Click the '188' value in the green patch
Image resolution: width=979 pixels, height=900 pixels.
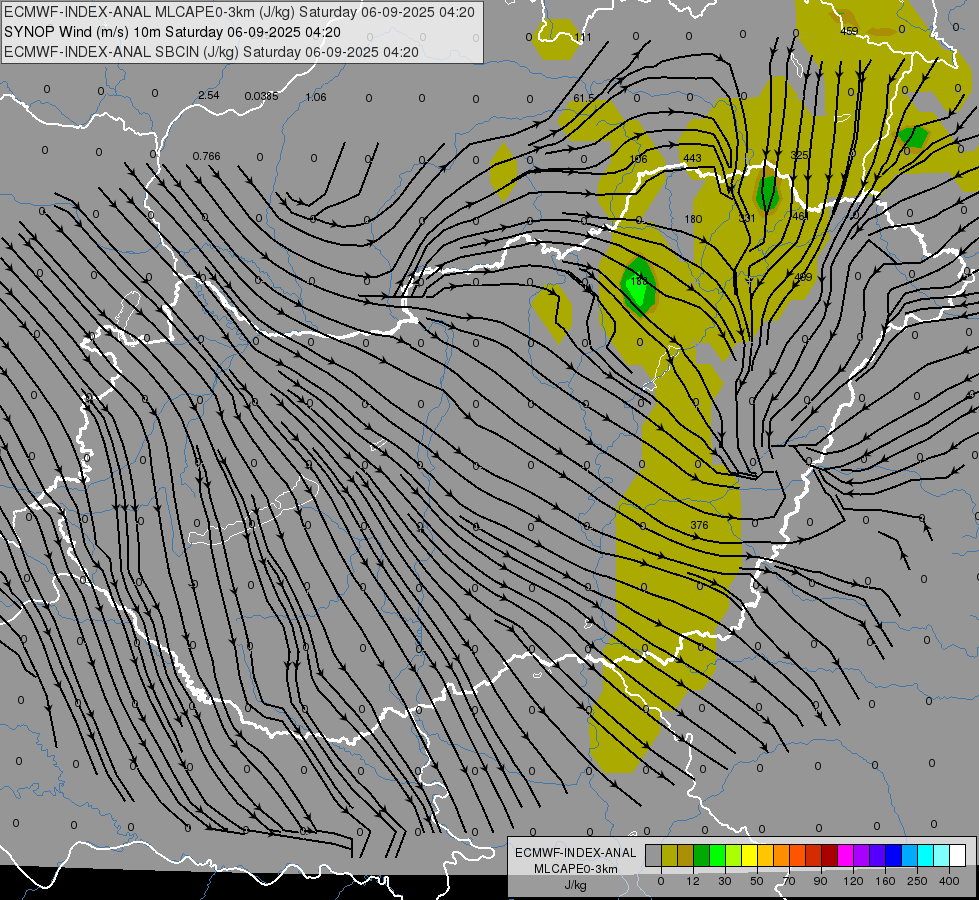(x=639, y=281)
